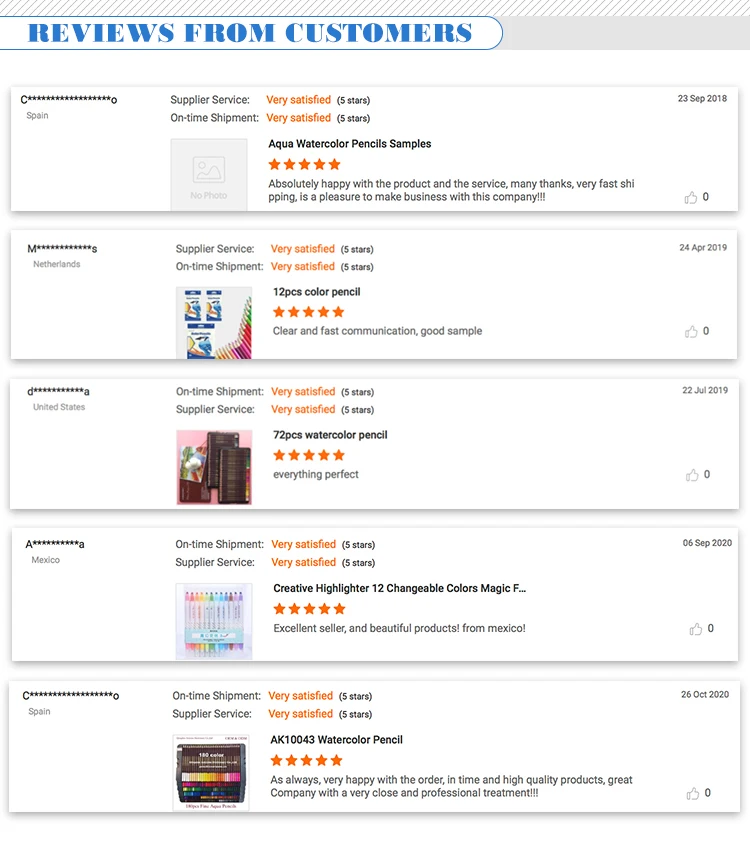Open AK10043 Watercolor Pencil product image
The height and width of the screenshot is (842, 750).
point(211,773)
